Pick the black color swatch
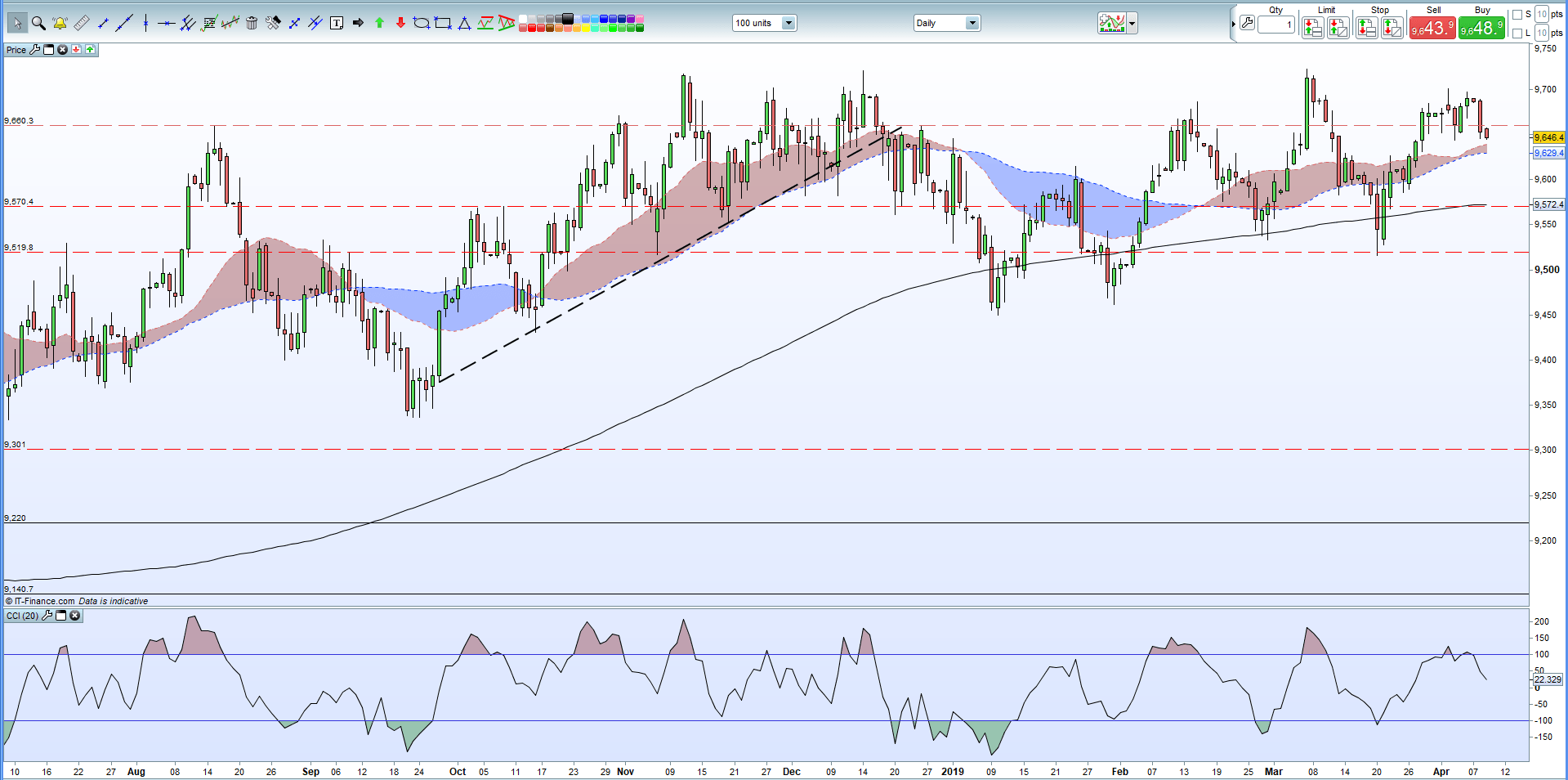The image size is (1568, 780). tap(568, 19)
